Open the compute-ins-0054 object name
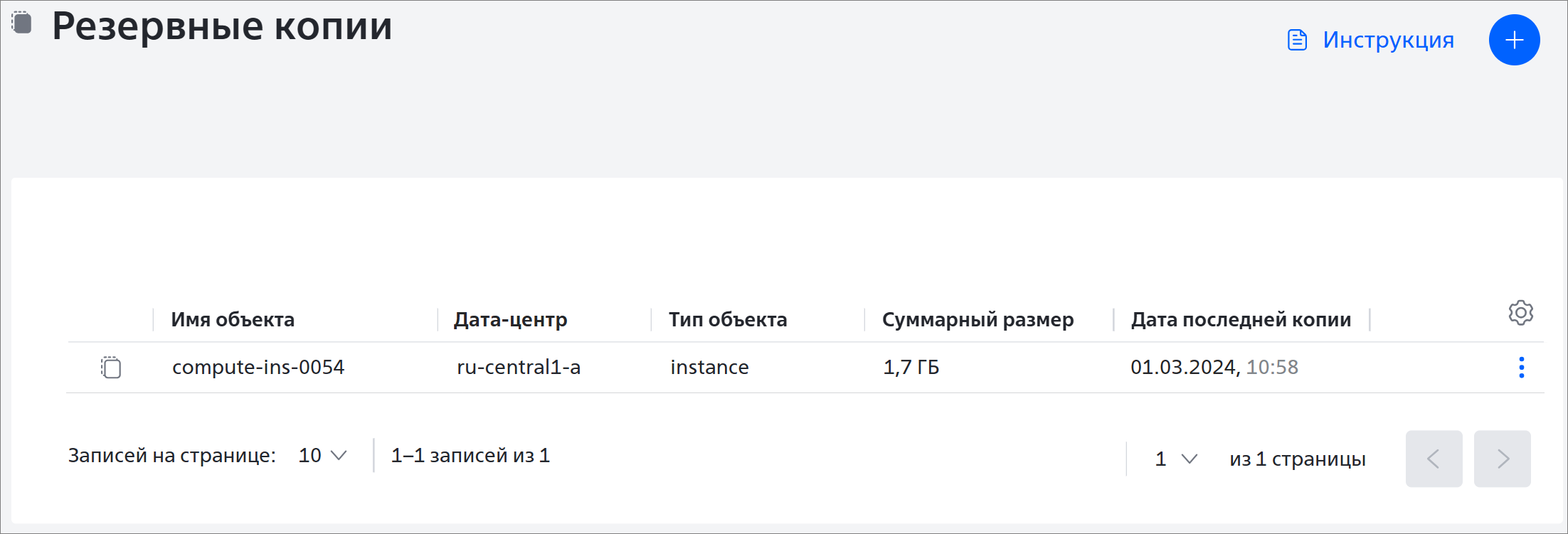Viewport: 1568px width, 534px height. point(258,367)
